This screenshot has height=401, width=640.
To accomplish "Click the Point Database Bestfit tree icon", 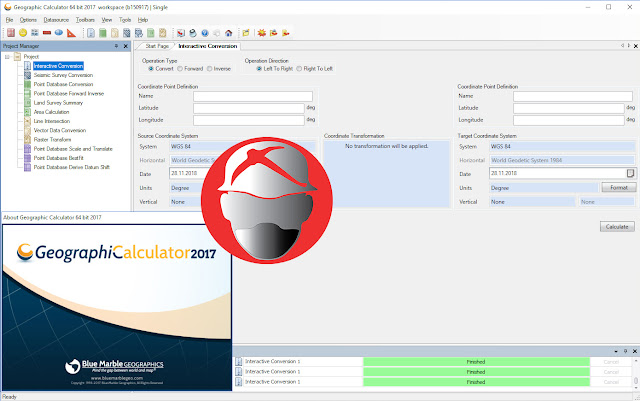I will (x=27, y=158).
